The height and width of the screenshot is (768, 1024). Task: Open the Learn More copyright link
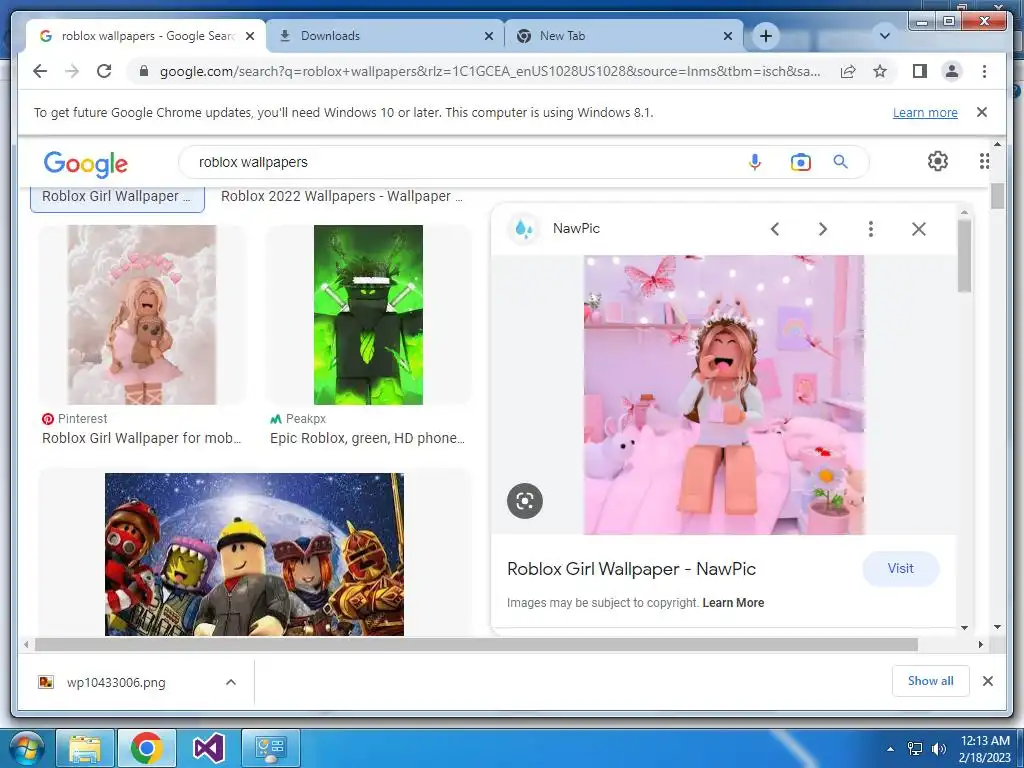733,603
